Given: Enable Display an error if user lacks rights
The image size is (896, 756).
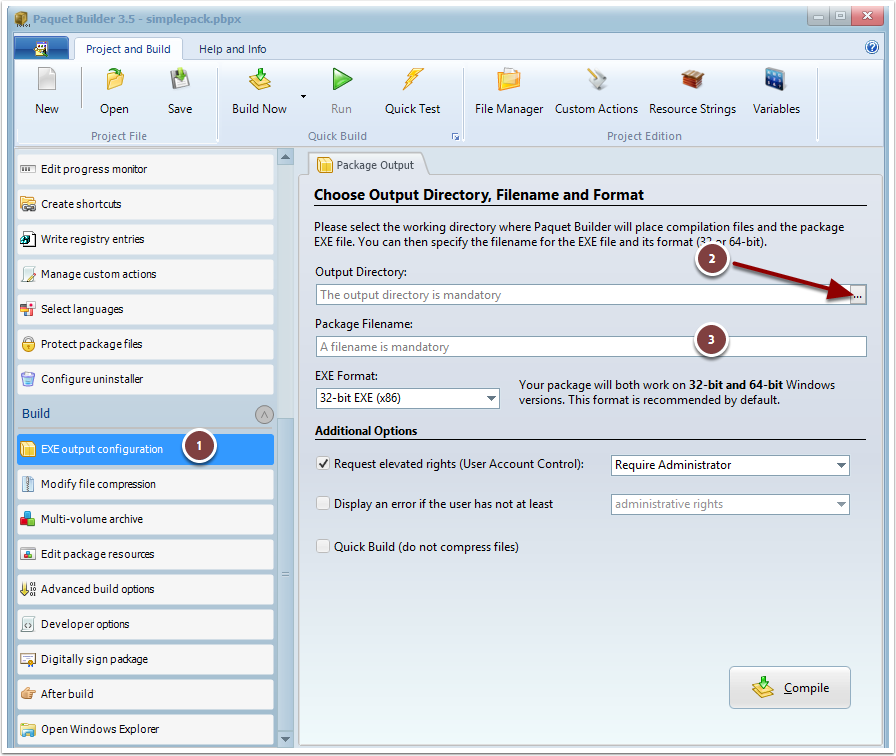Looking at the screenshot, I should pos(323,504).
